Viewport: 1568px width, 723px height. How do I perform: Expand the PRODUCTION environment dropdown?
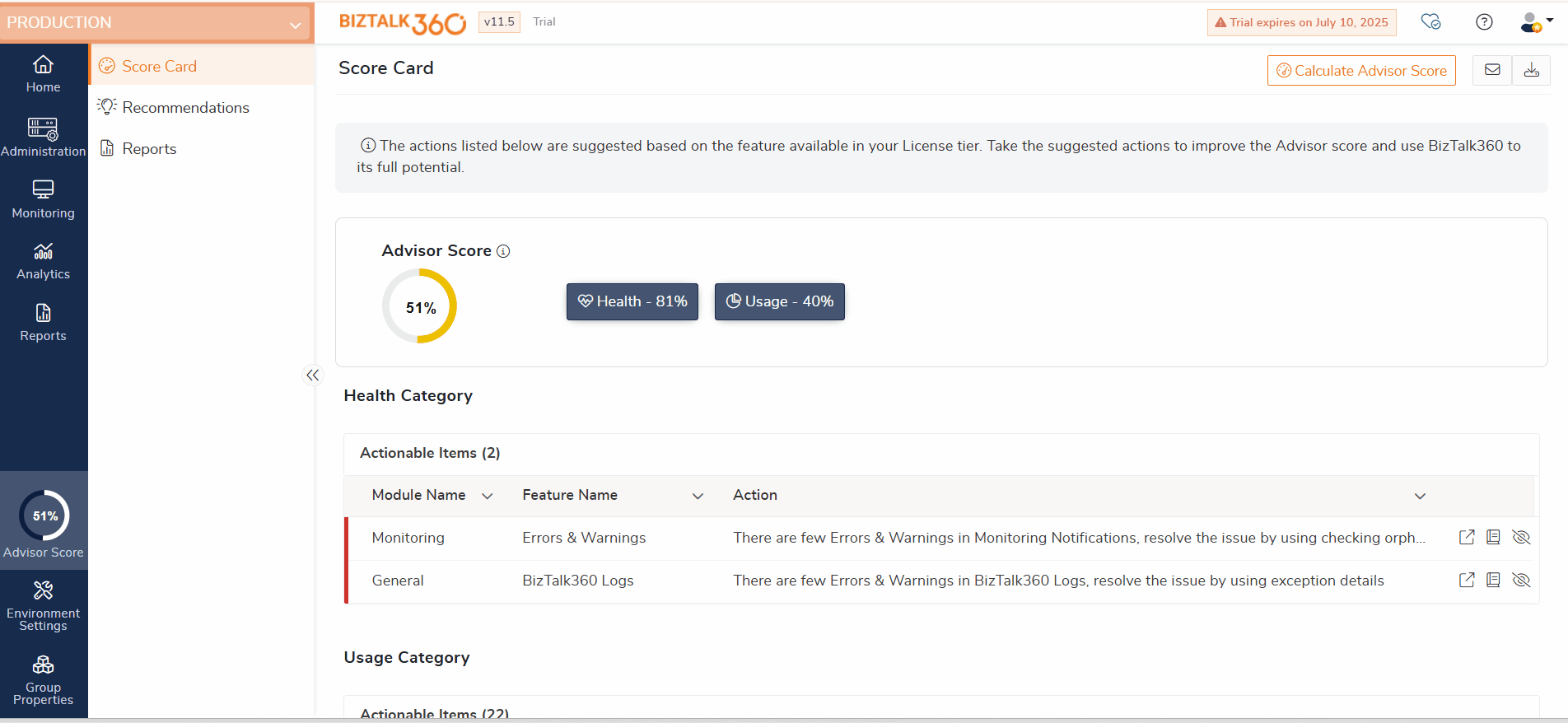[295, 25]
